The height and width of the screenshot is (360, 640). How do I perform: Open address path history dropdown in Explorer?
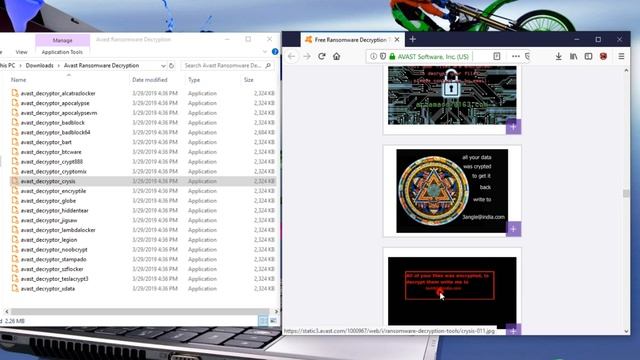click(163, 66)
